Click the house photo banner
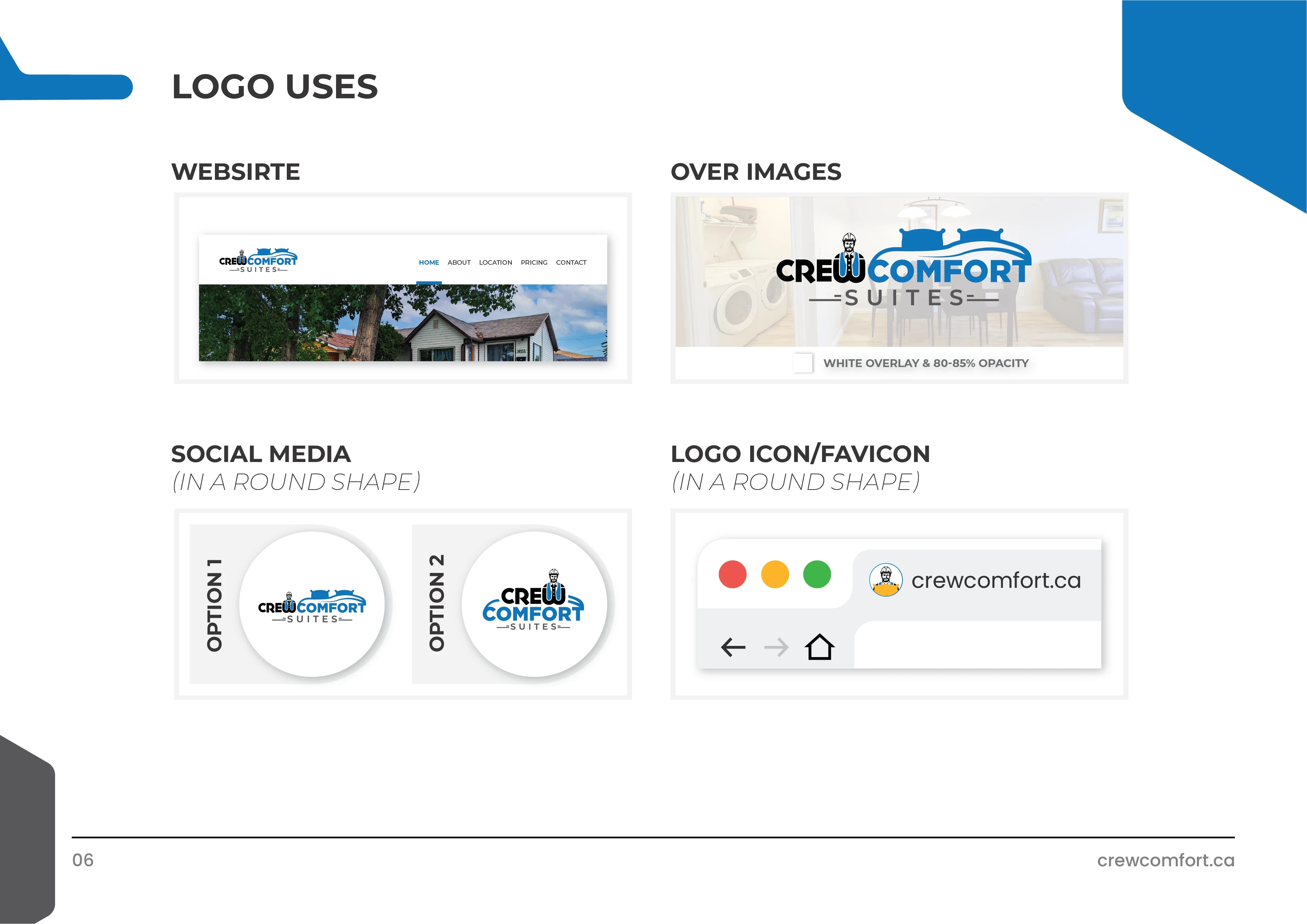 pyautogui.click(x=403, y=323)
